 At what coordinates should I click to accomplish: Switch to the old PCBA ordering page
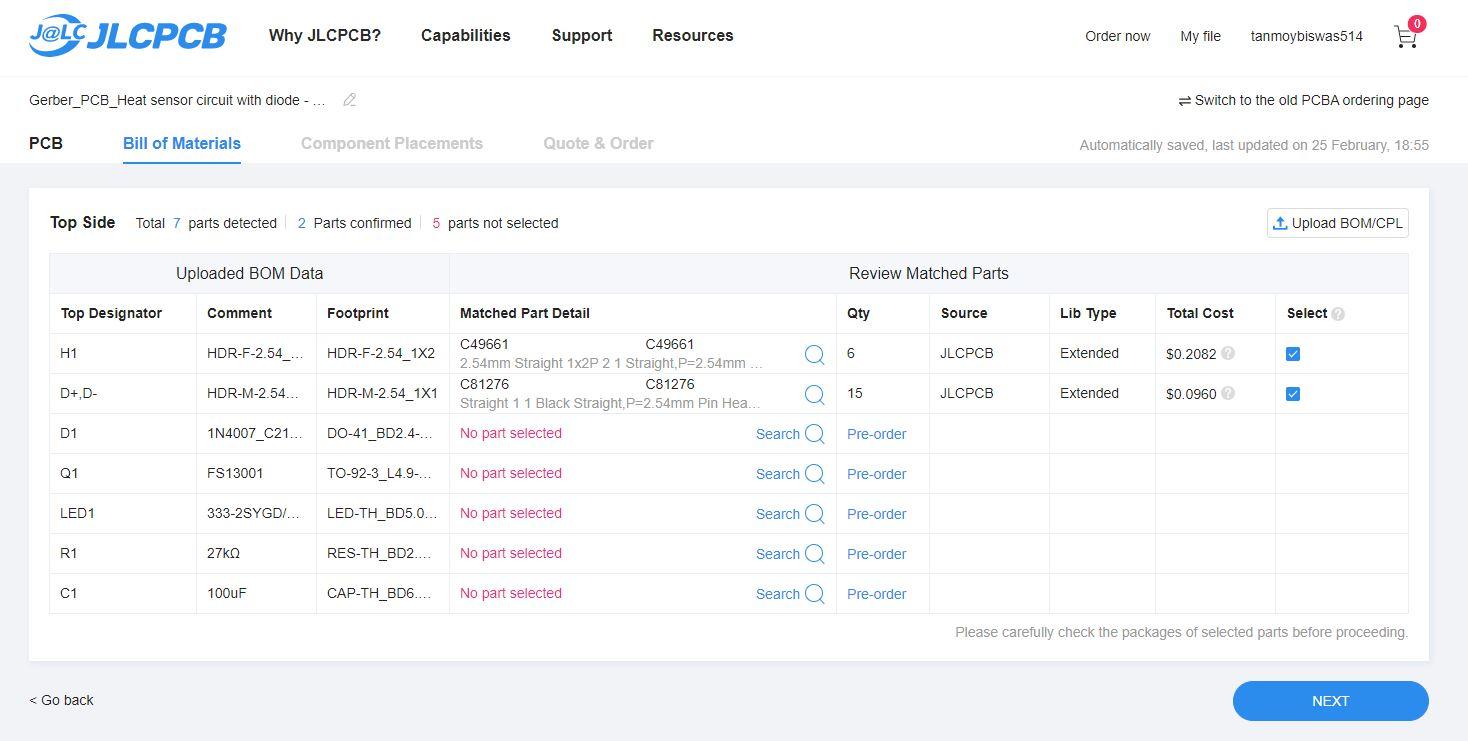pos(1304,100)
